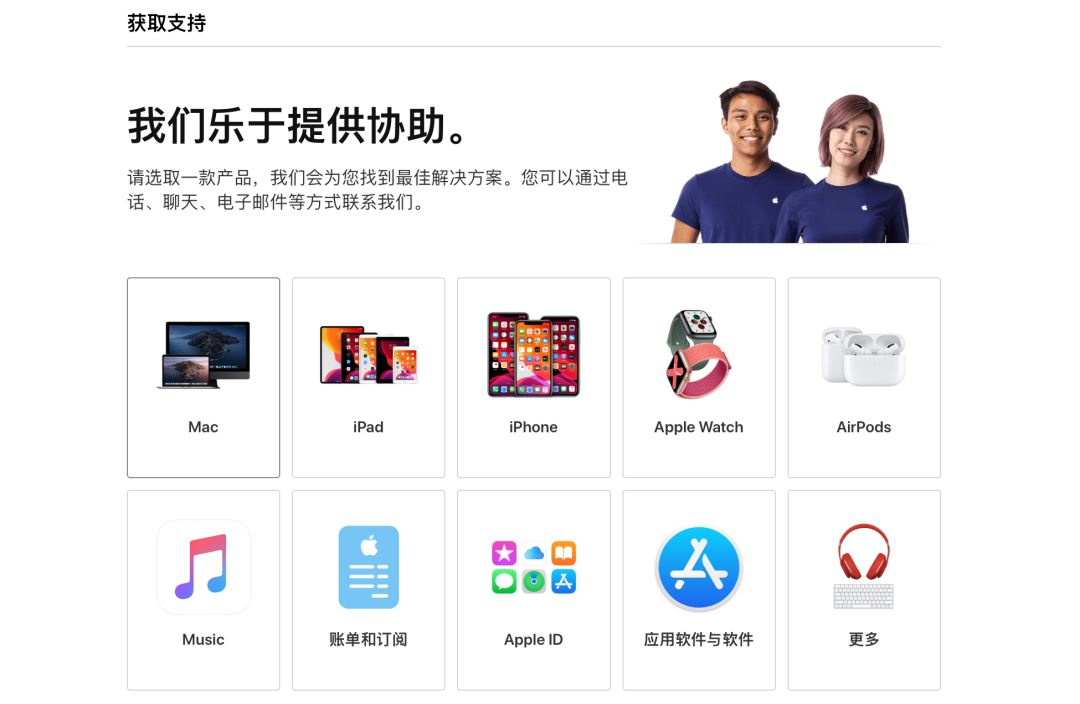This screenshot has width=1080, height=704.
Task: Open the 应用软件与软件 category label
Action: 698,639
